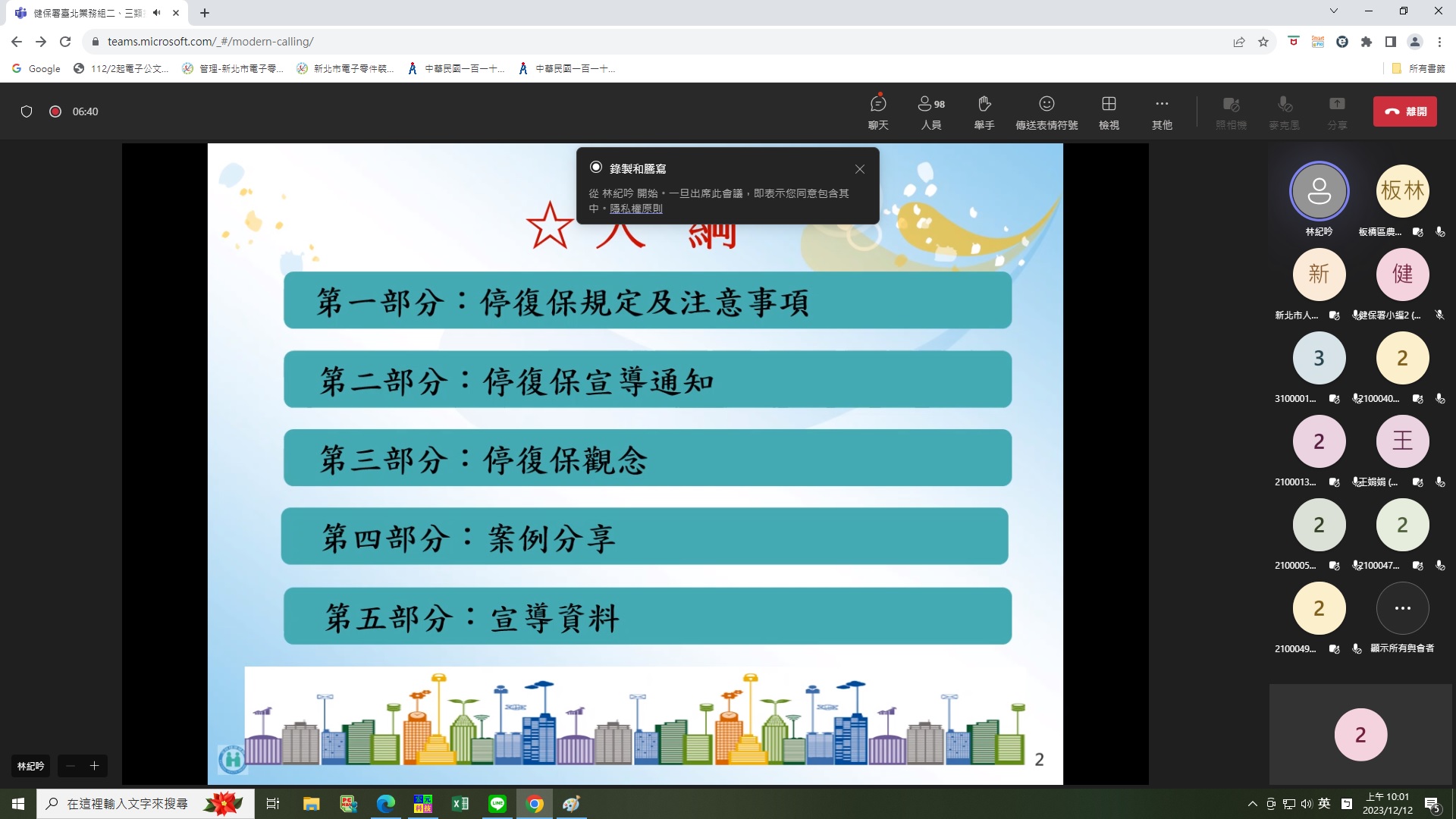Open the send reactions menu (傳送表情符號)
This screenshot has height=819, width=1456.
pos(1046,111)
